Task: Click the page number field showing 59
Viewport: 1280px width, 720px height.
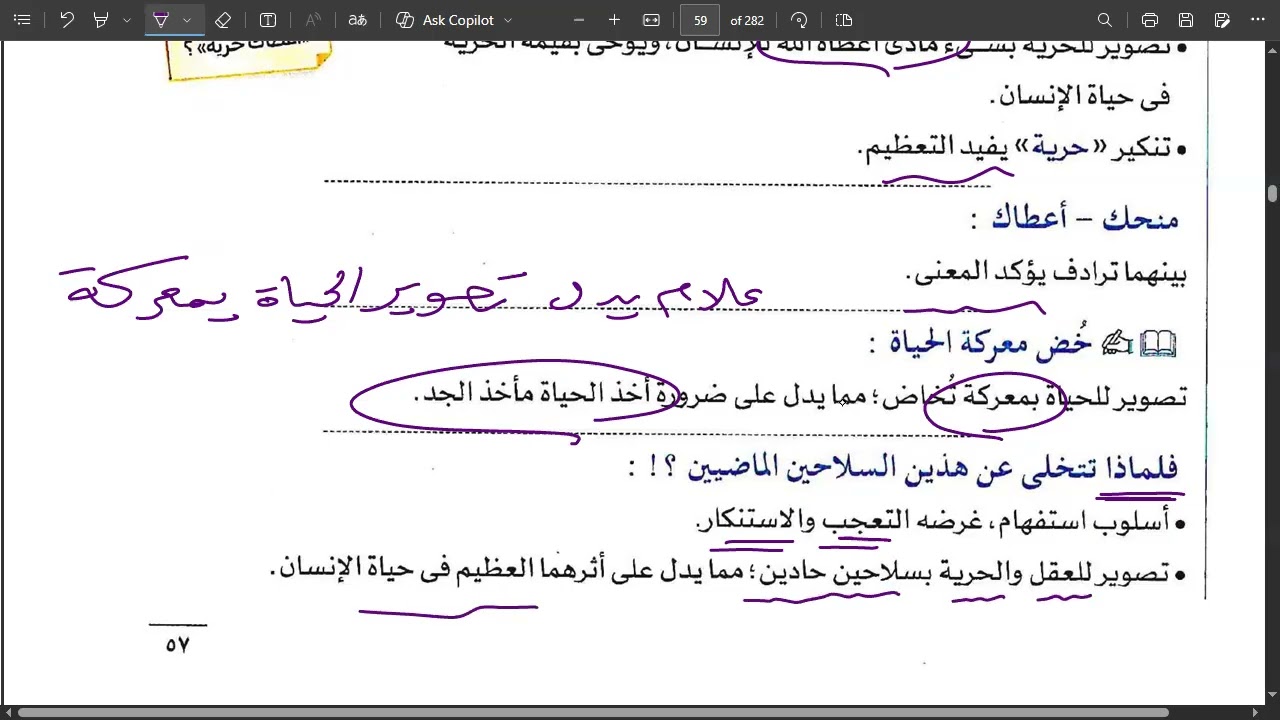Action: click(x=700, y=20)
